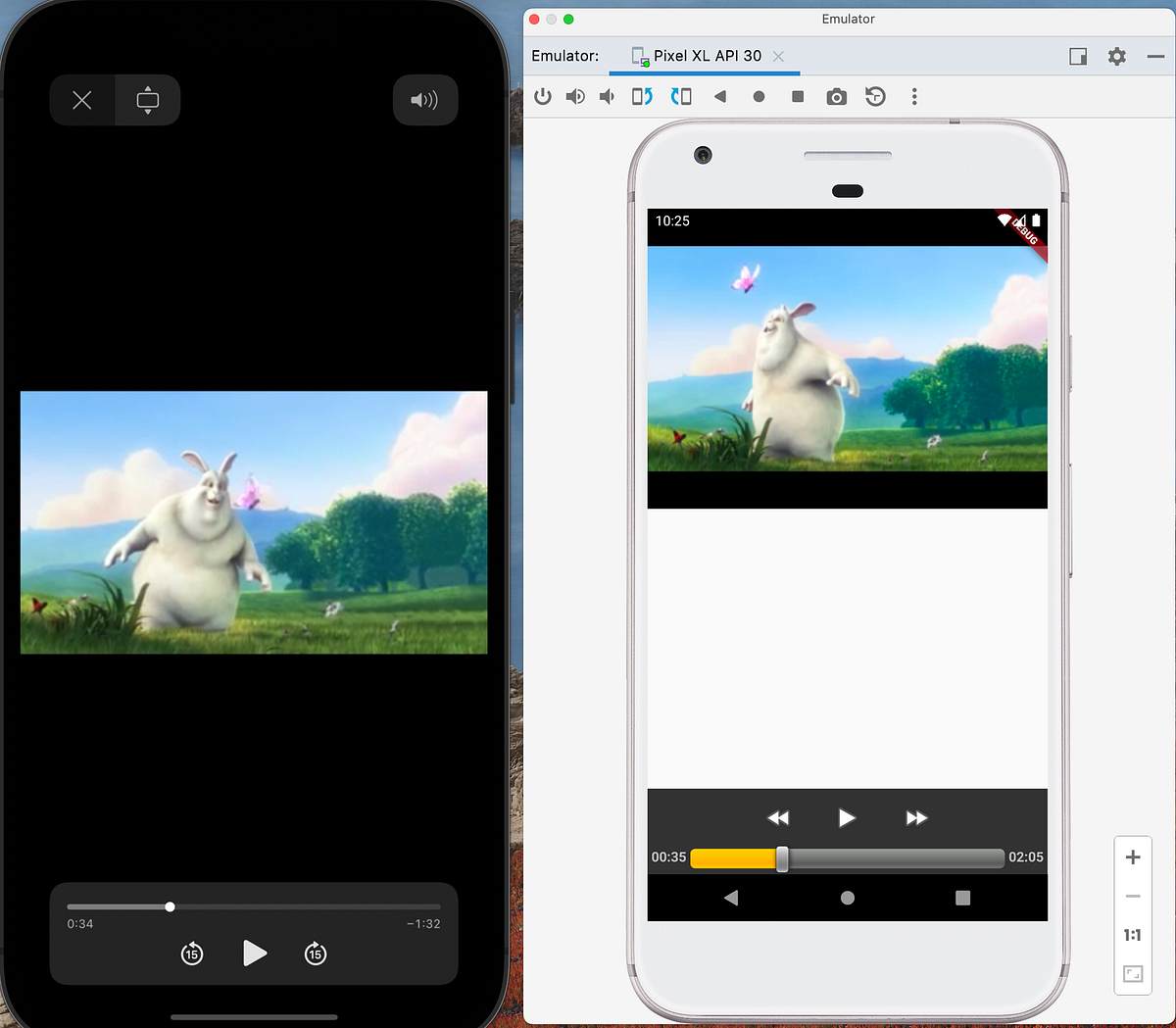Click the fit-to-window icon in zoom panel
Screen dimensions: 1176x1028
[x=1133, y=973]
